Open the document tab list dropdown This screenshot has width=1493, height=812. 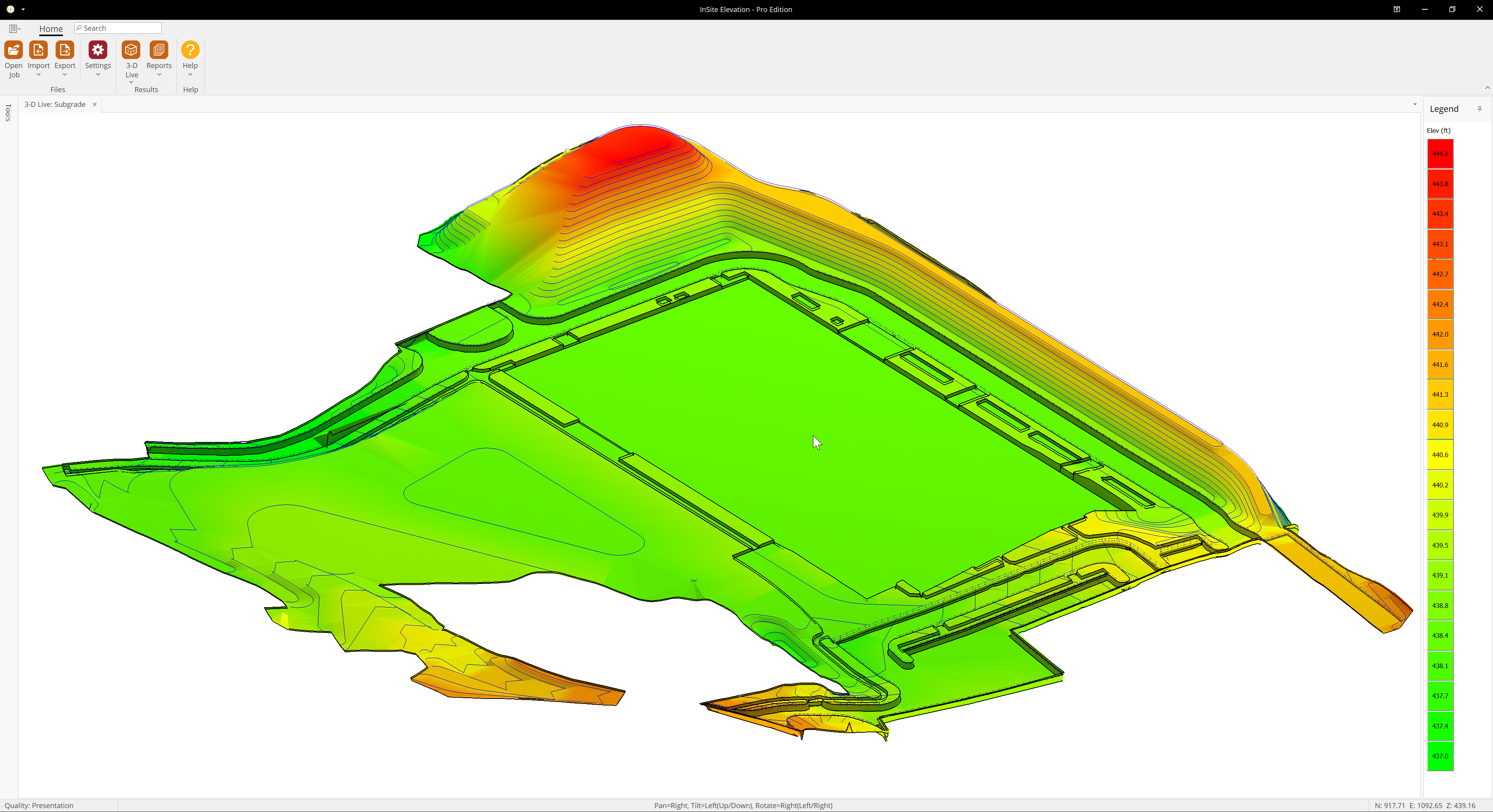[1415, 105]
